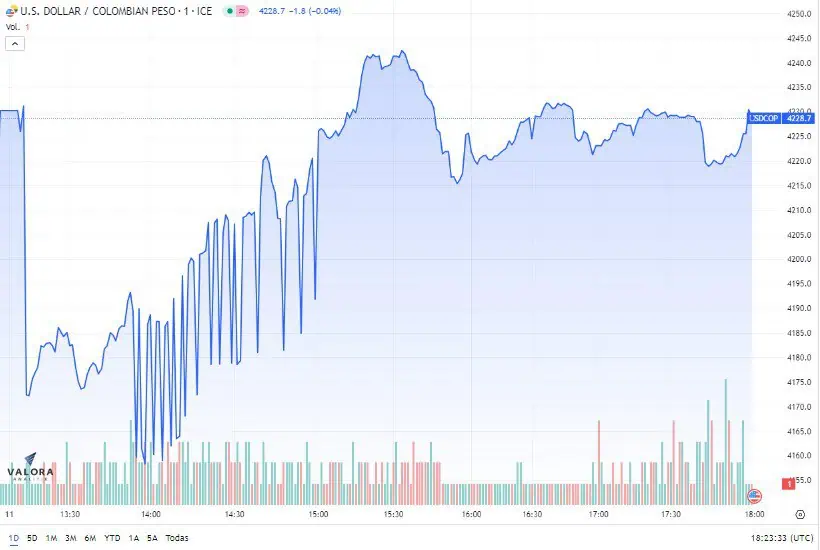820x550 pixels.
Task: Select the 1A one-year range
Action: coord(134,538)
